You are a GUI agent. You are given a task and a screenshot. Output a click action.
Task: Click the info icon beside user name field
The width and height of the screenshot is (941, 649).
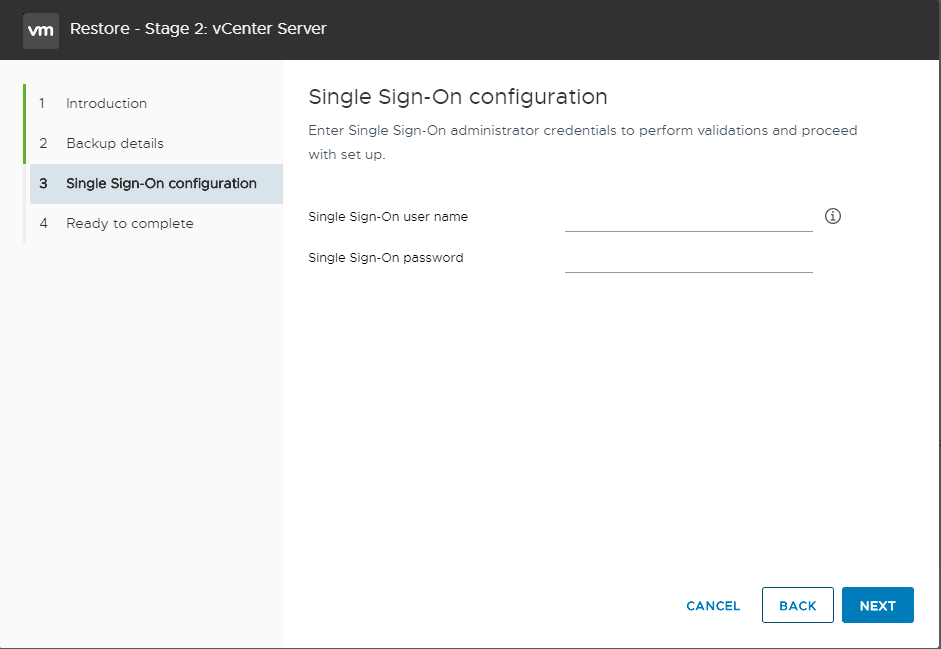tap(832, 216)
